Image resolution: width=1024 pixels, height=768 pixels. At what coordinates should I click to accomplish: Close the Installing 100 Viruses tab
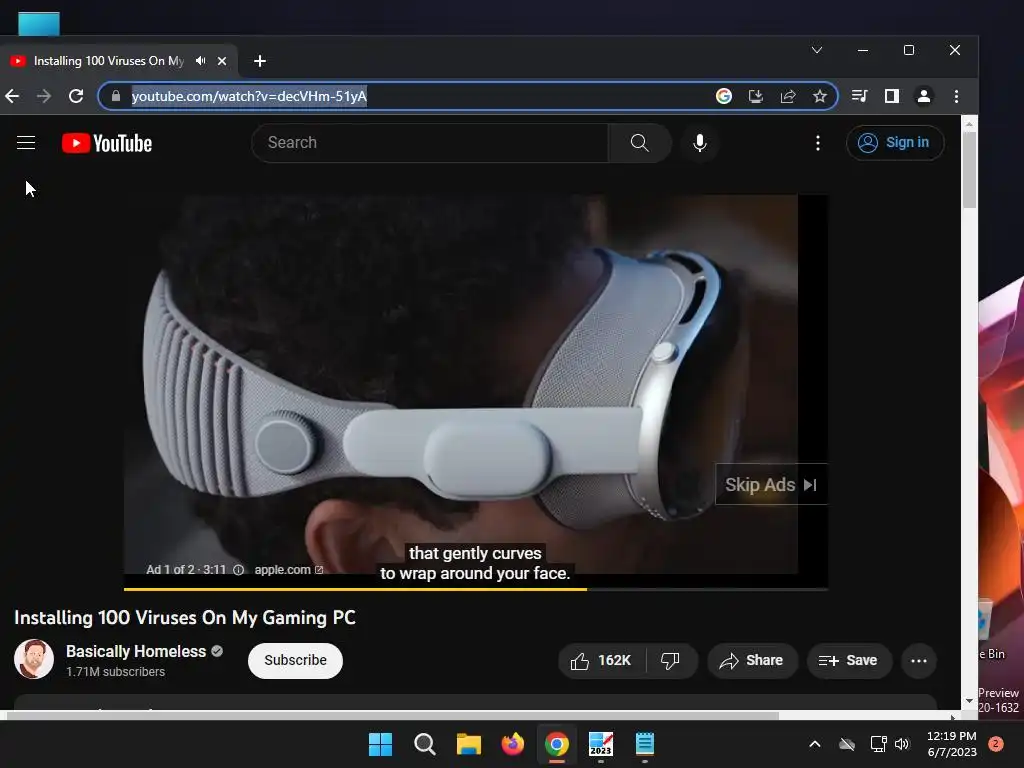(x=222, y=61)
